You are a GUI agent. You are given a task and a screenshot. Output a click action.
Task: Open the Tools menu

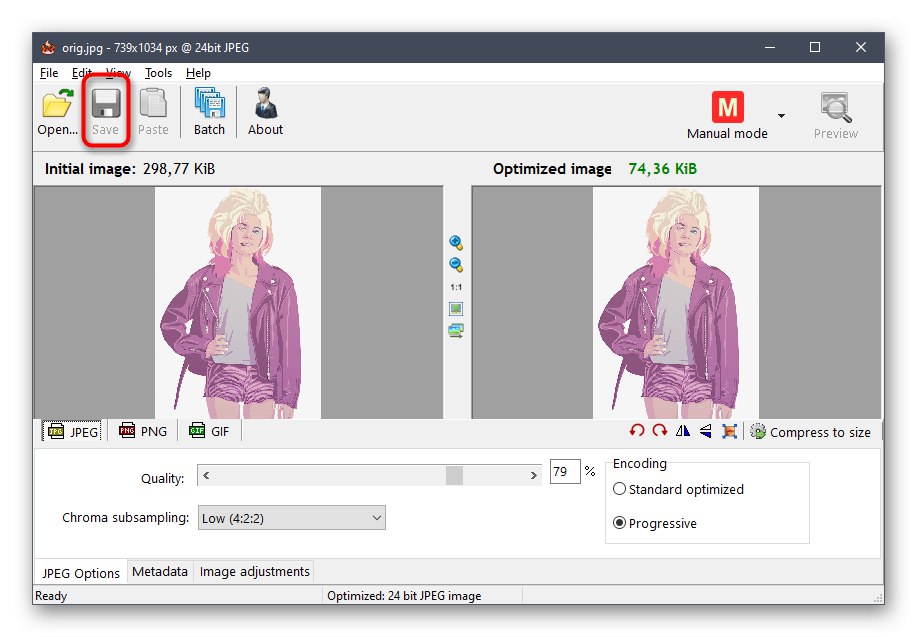pyautogui.click(x=158, y=73)
